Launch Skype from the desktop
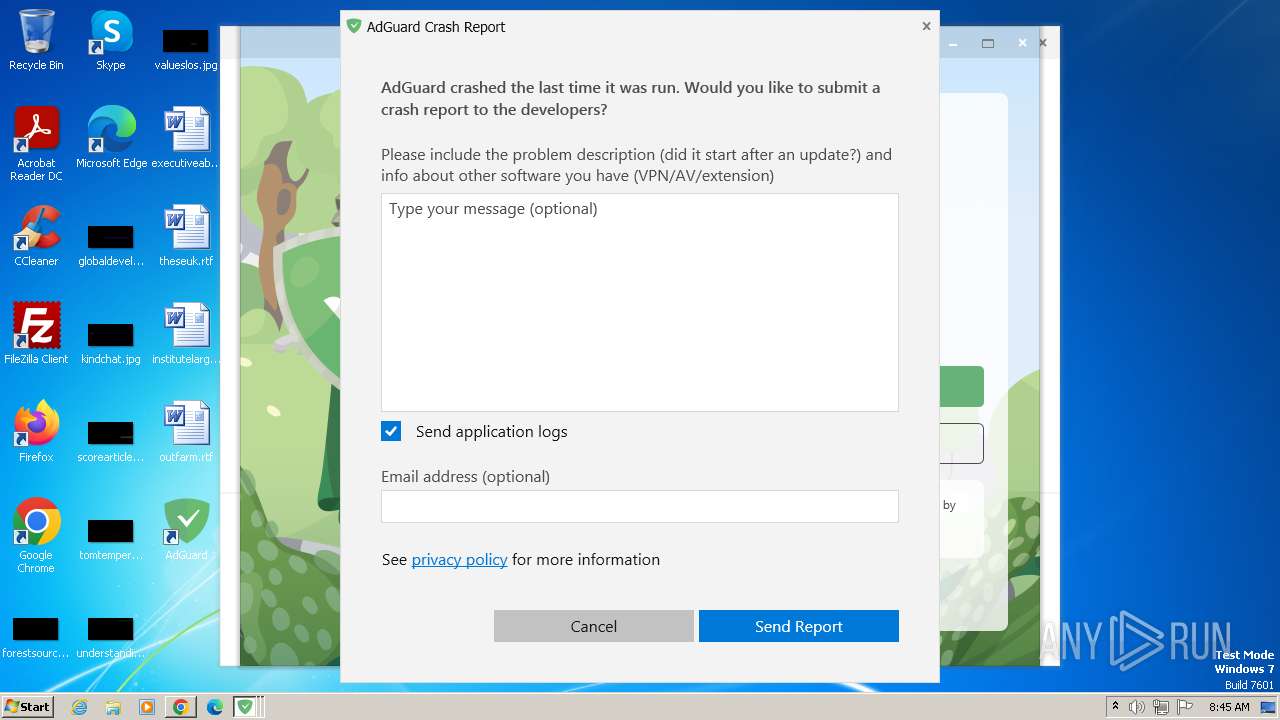1280x720 pixels. [111, 40]
